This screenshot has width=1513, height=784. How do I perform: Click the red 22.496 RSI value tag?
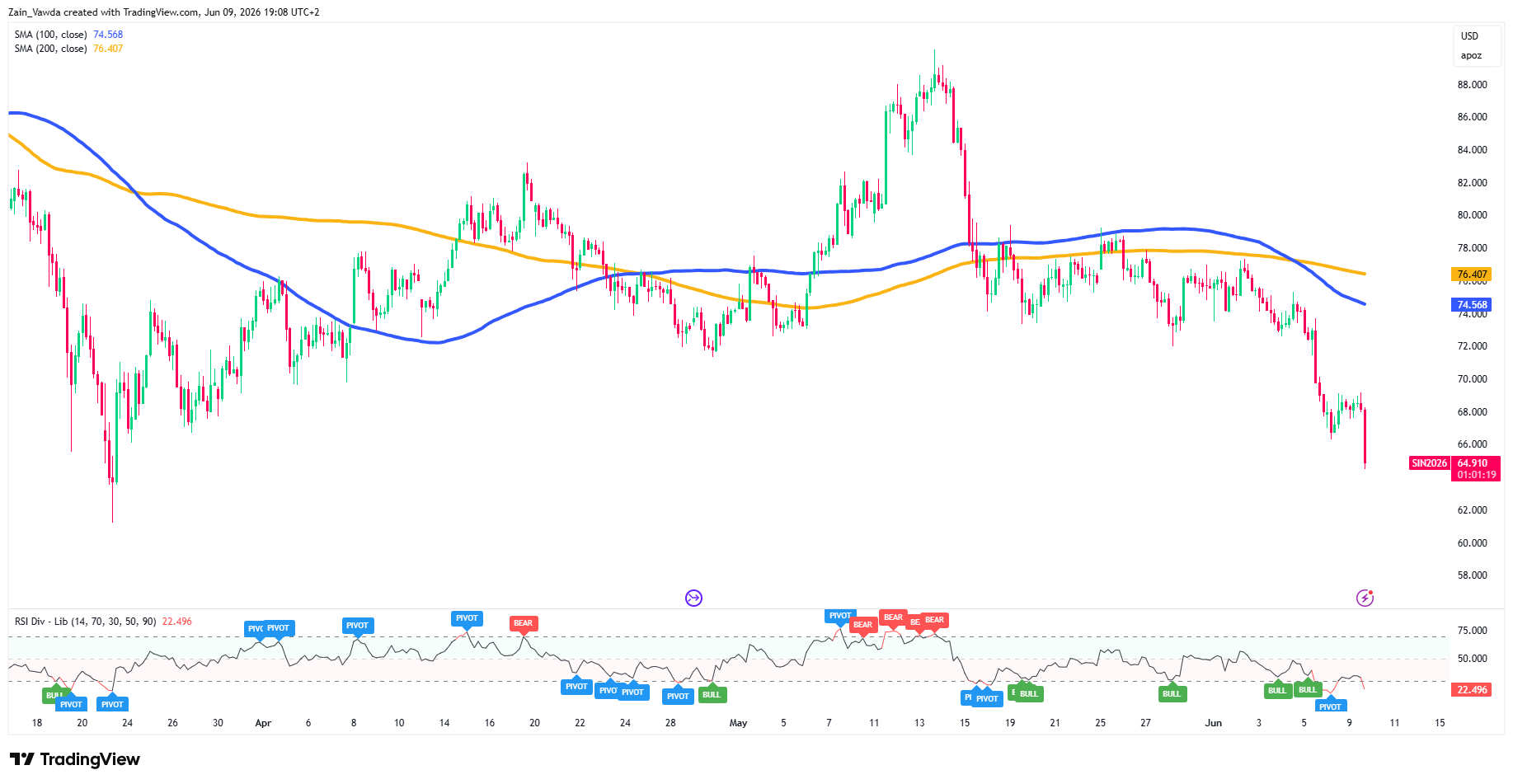pyautogui.click(x=1472, y=690)
